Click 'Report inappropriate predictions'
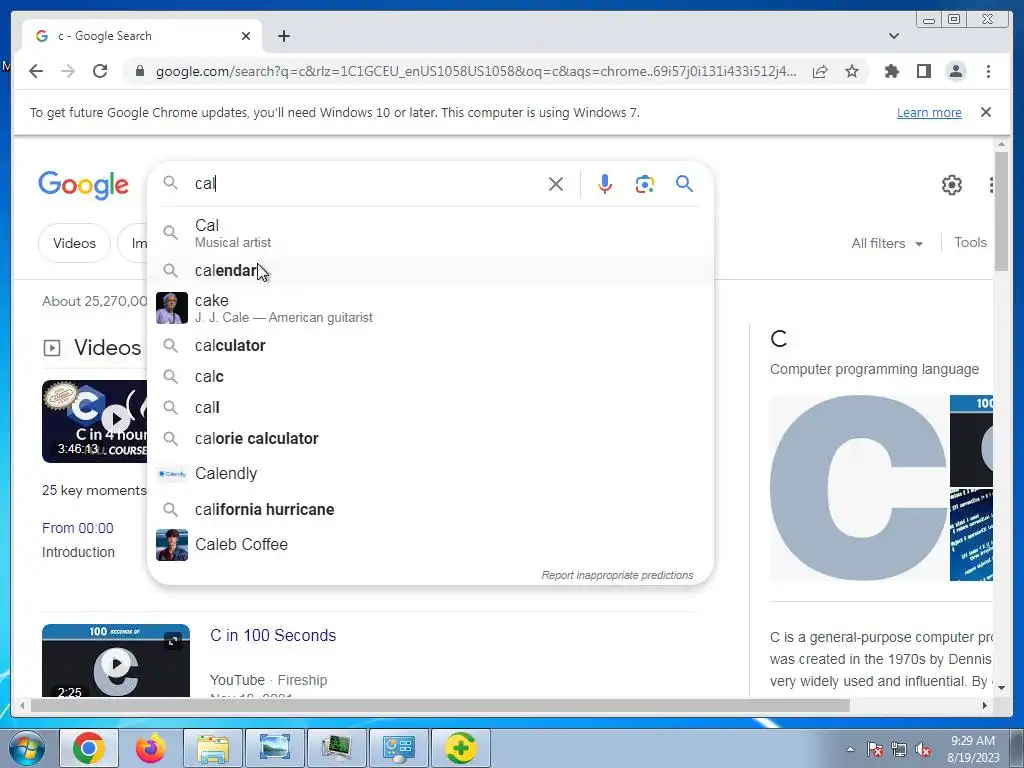1024x768 pixels. click(617, 575)
